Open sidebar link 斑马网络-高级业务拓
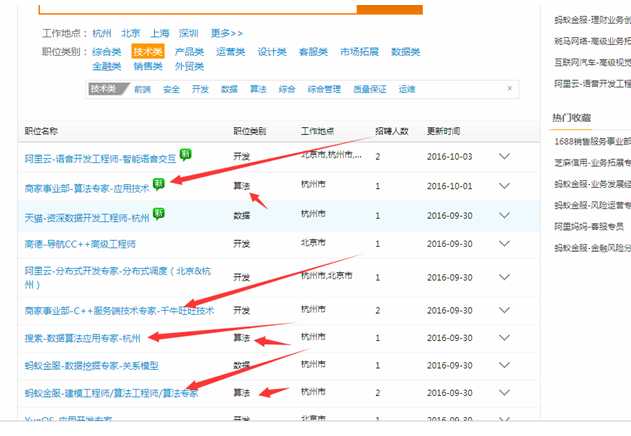The image size is (631, 436). pyautogui.click(x=592, y=41)
